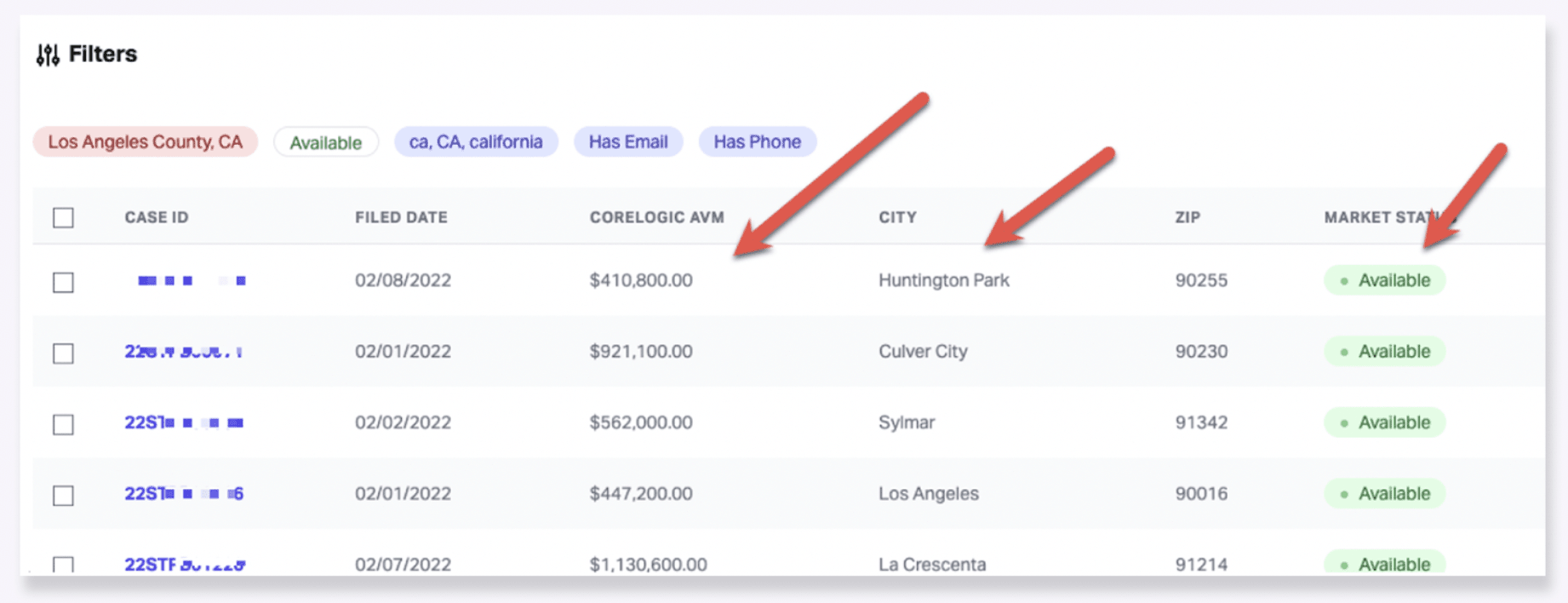Viewport: 1568px width, 603px height.
Task: Click the Available filter chip
Action: point(325,143)
